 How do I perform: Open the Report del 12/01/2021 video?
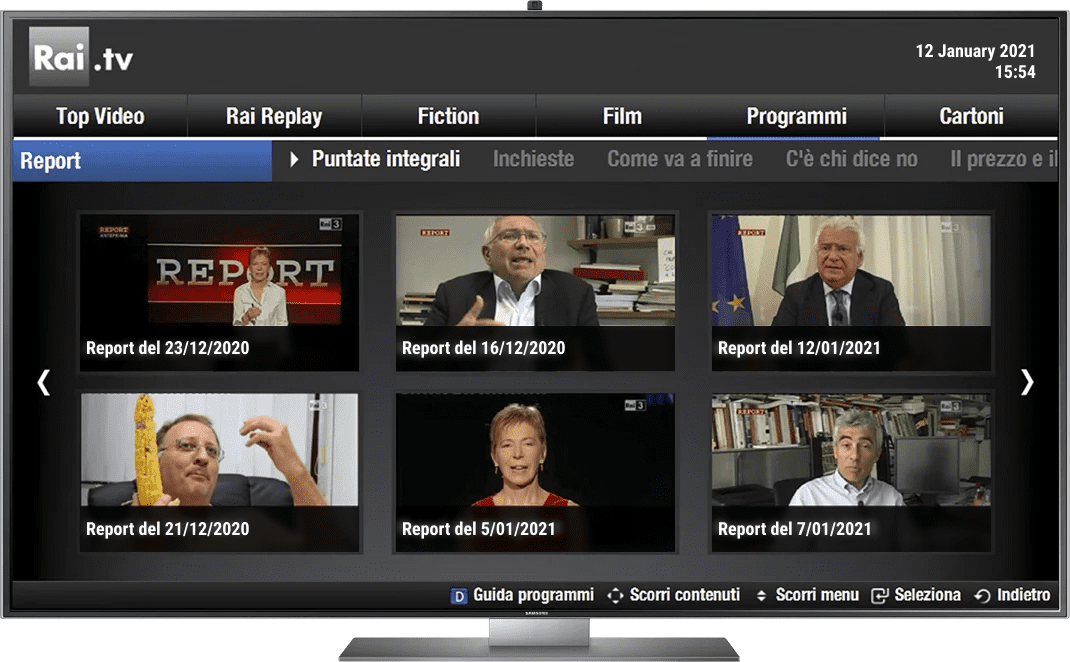(x=851, y=292)
